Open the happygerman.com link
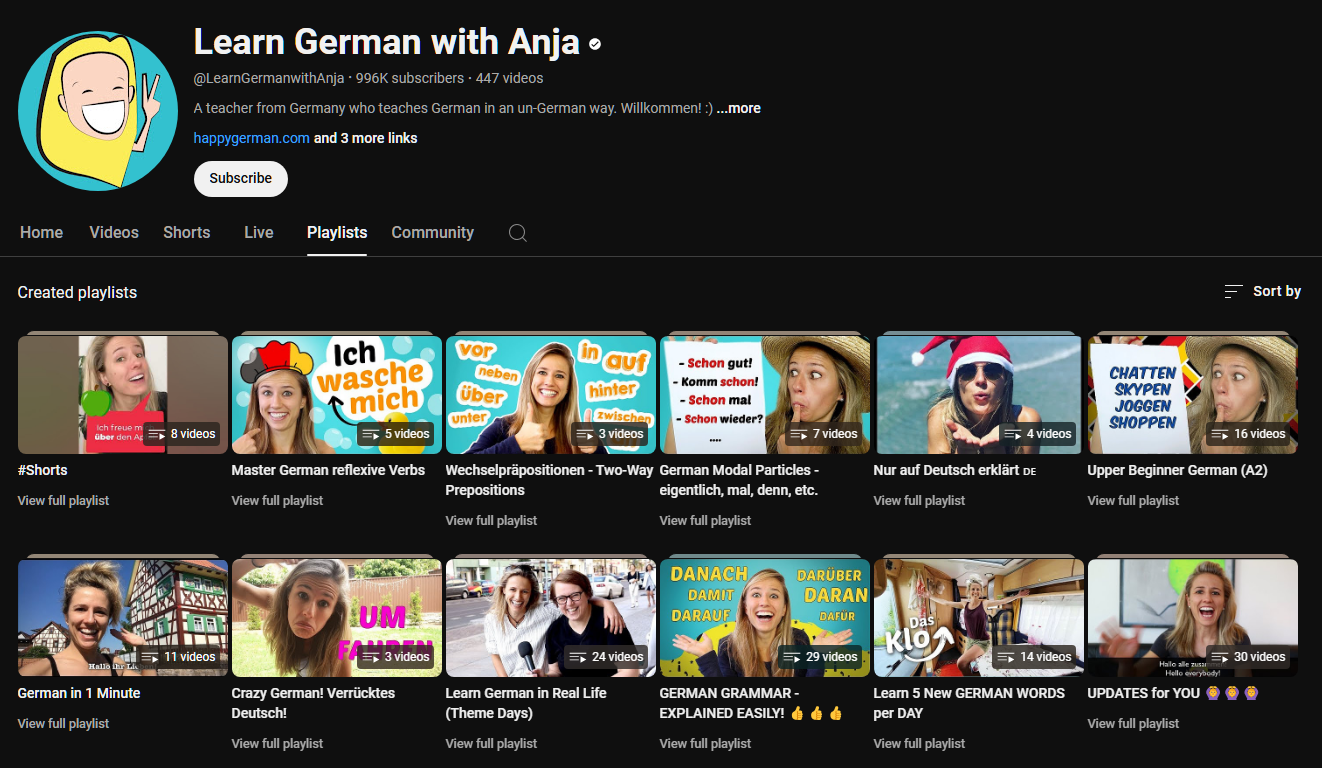1322x768 pixels. [251, 138]
